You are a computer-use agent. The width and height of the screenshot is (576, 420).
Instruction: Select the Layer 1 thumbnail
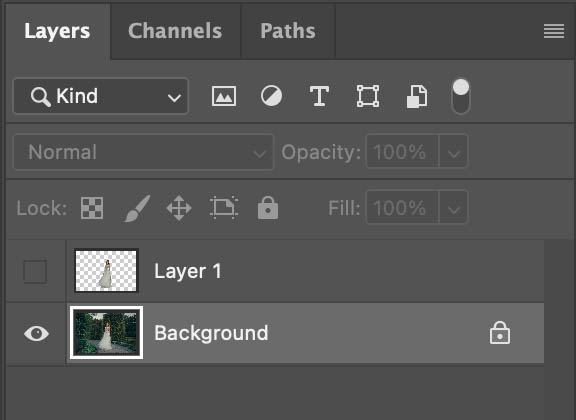point(106,271)
